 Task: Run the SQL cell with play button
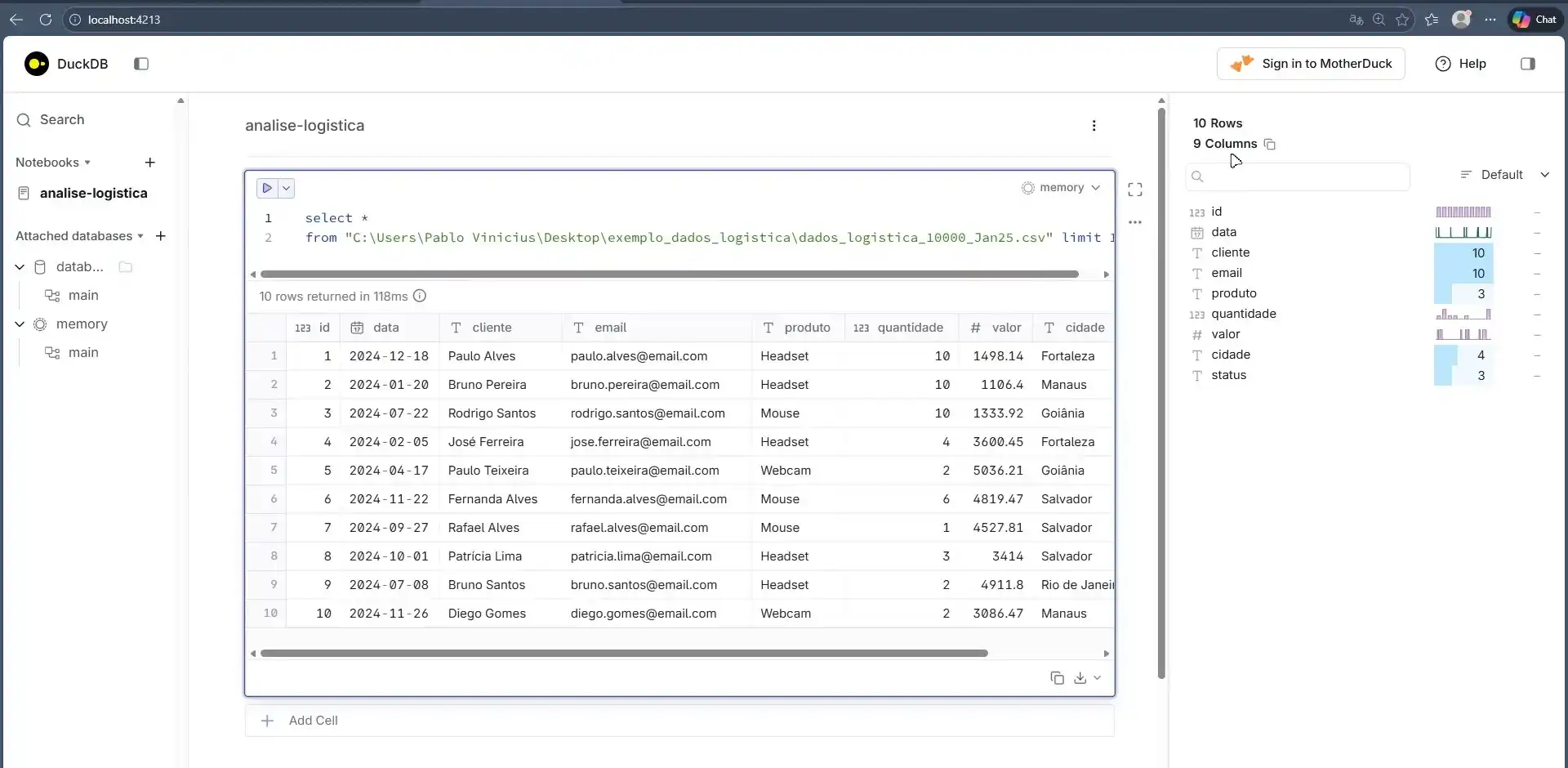(x=267, y=188)
